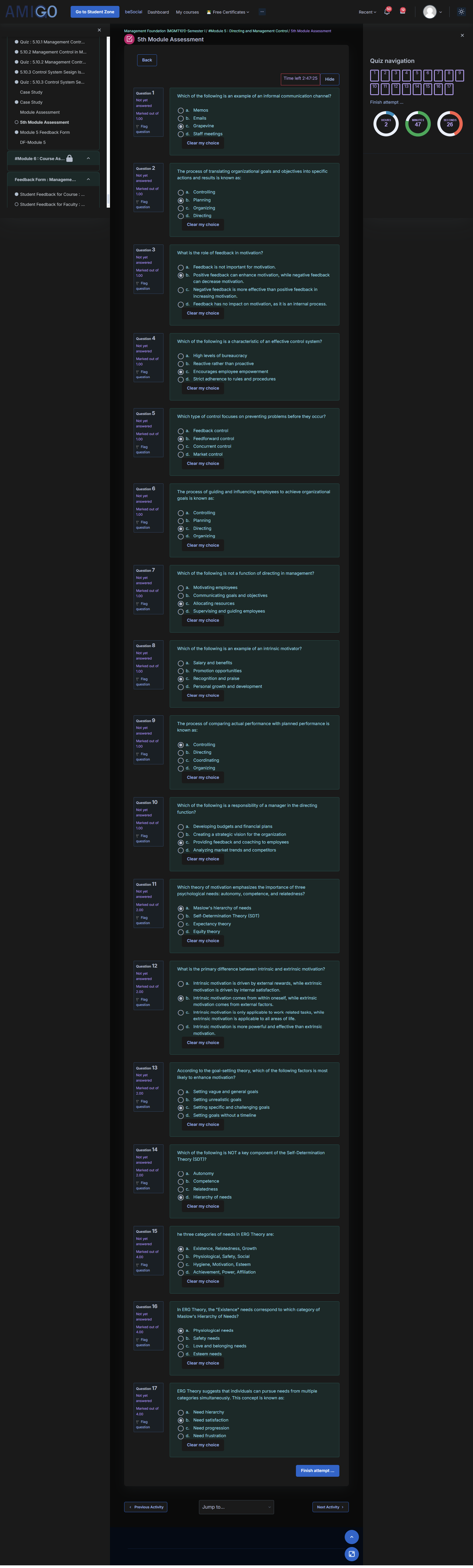Image resolution: width=473 pixels, height=1568 pixels.
Task: Open the notifications bell icon
Action: pyautogui.click(x=387, y=12)
